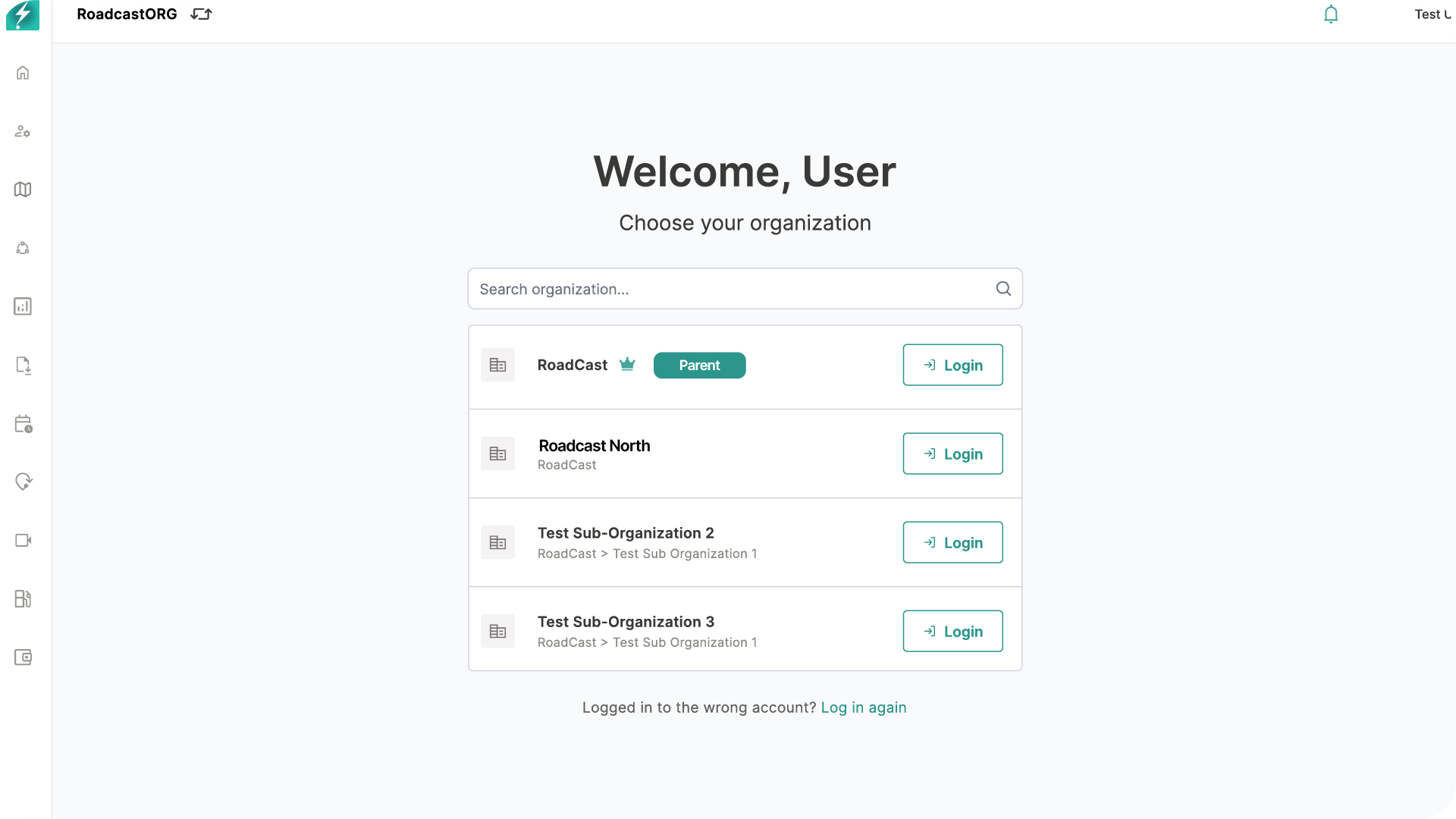Click Test Sub-Organization 3 building icon
Screen dimensions: 1456x819
[497, 632]
